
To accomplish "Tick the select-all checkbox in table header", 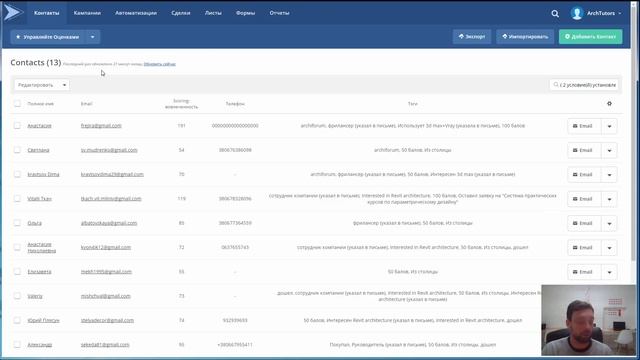I will point(17,104).
